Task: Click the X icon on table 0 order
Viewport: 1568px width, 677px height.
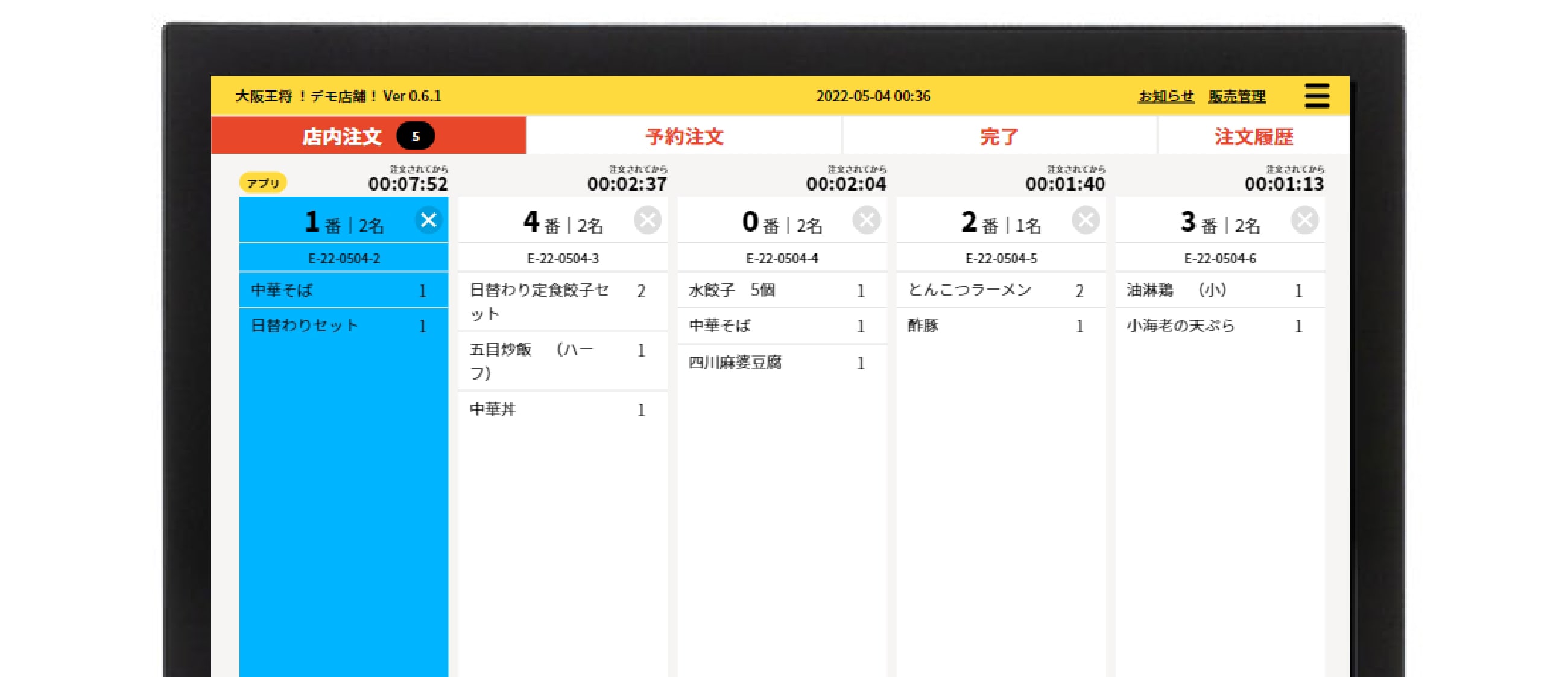Action: click(x=866, y=220)
